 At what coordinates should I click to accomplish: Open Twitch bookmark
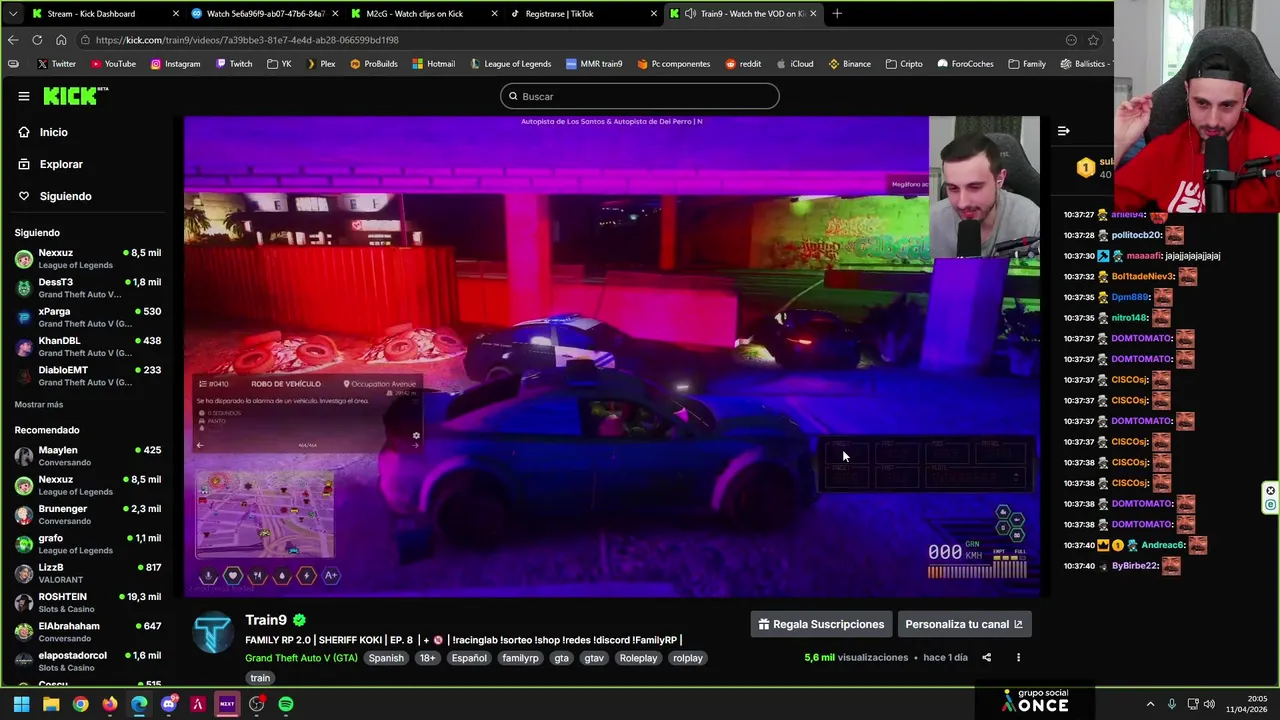click(234, 64)
